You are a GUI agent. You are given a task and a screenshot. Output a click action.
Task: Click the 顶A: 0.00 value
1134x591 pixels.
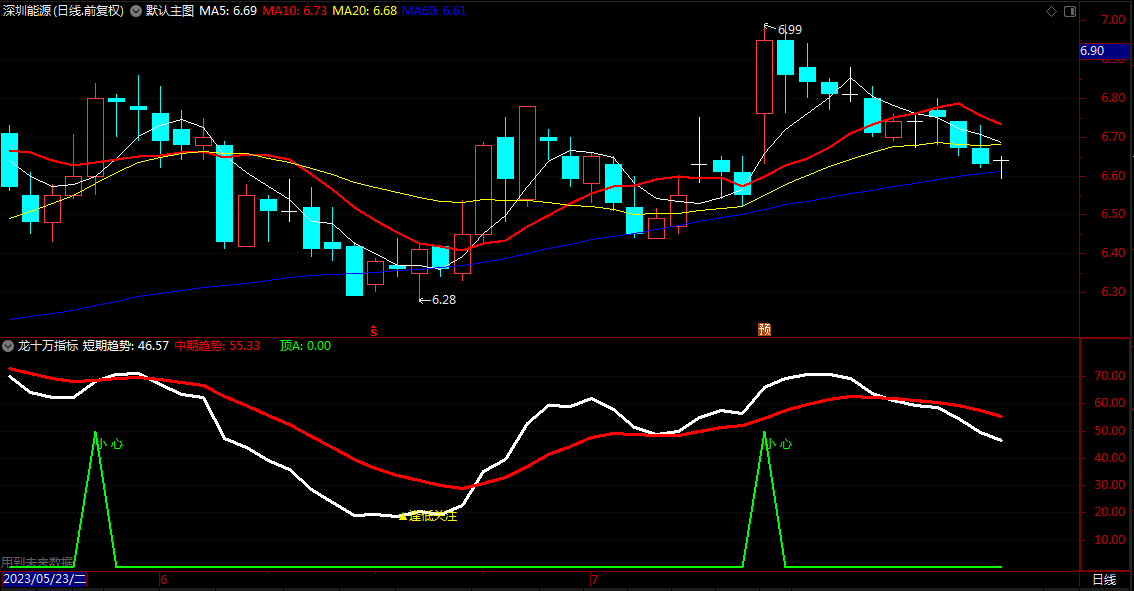(305, 346)
